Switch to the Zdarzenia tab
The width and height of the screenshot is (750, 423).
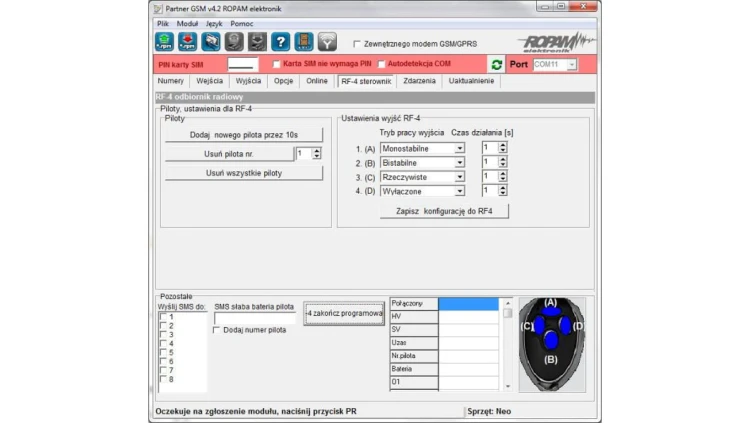419,81
